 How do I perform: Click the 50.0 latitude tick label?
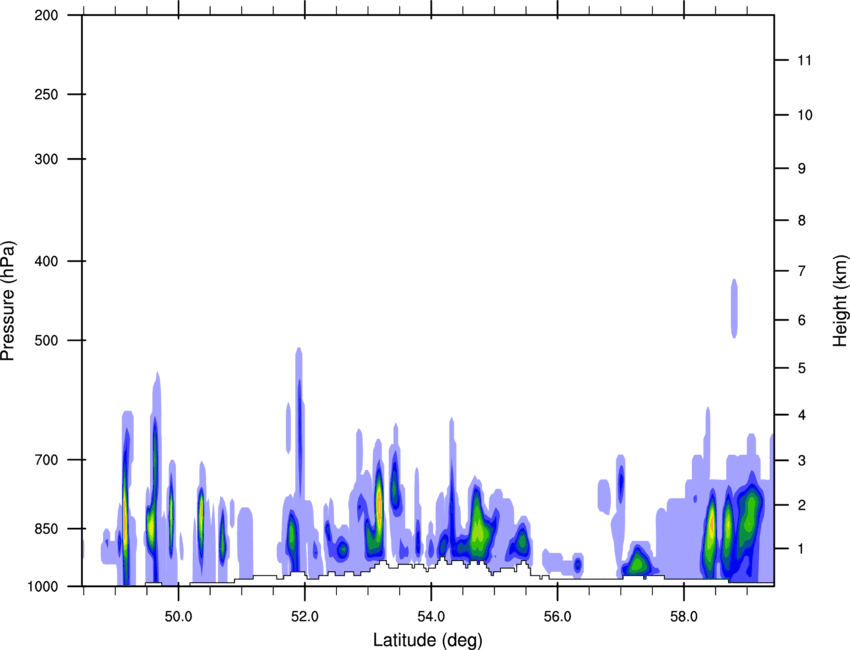coord(178,617)
